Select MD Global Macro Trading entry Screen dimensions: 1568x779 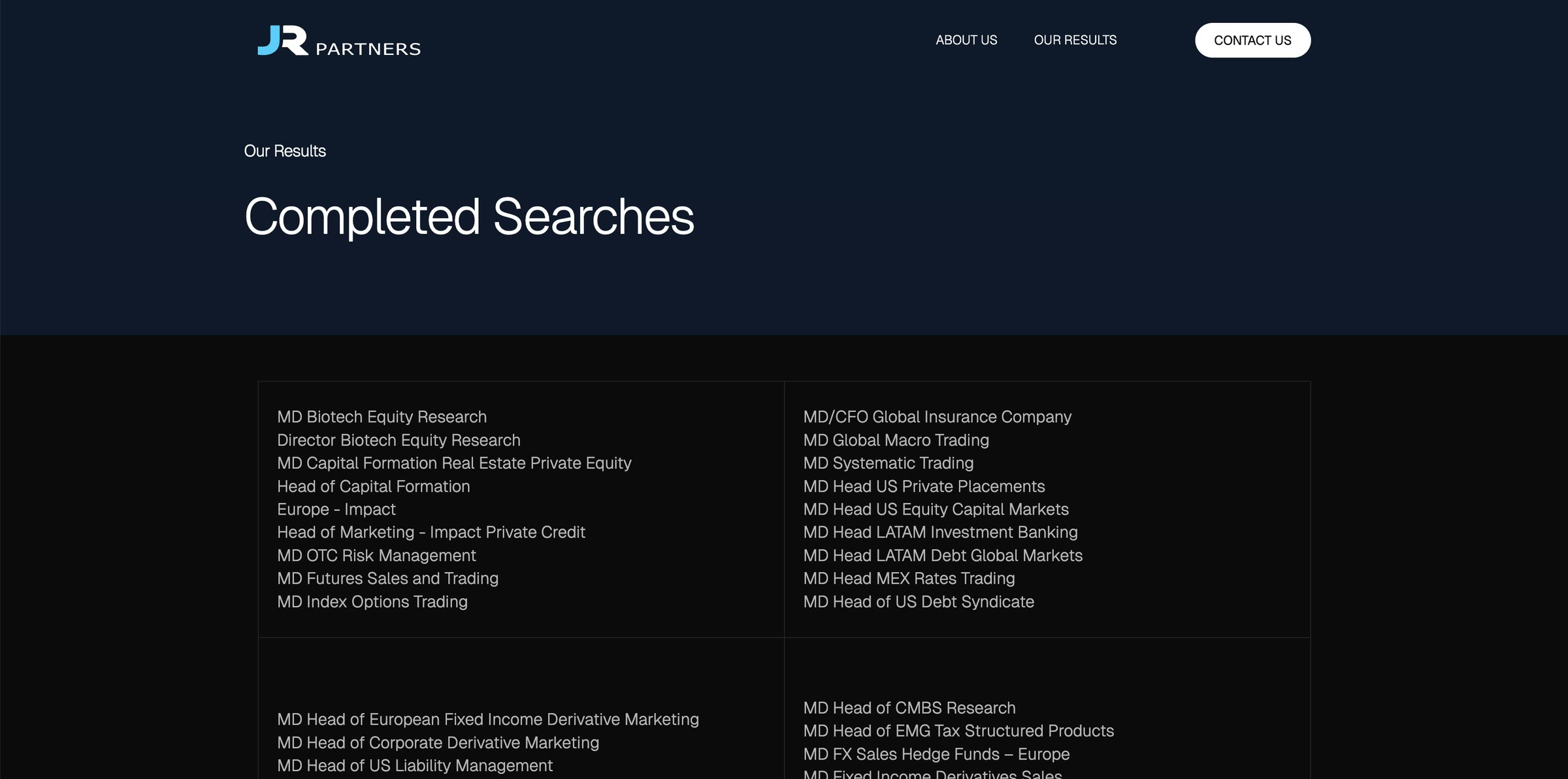coord(896,440)
